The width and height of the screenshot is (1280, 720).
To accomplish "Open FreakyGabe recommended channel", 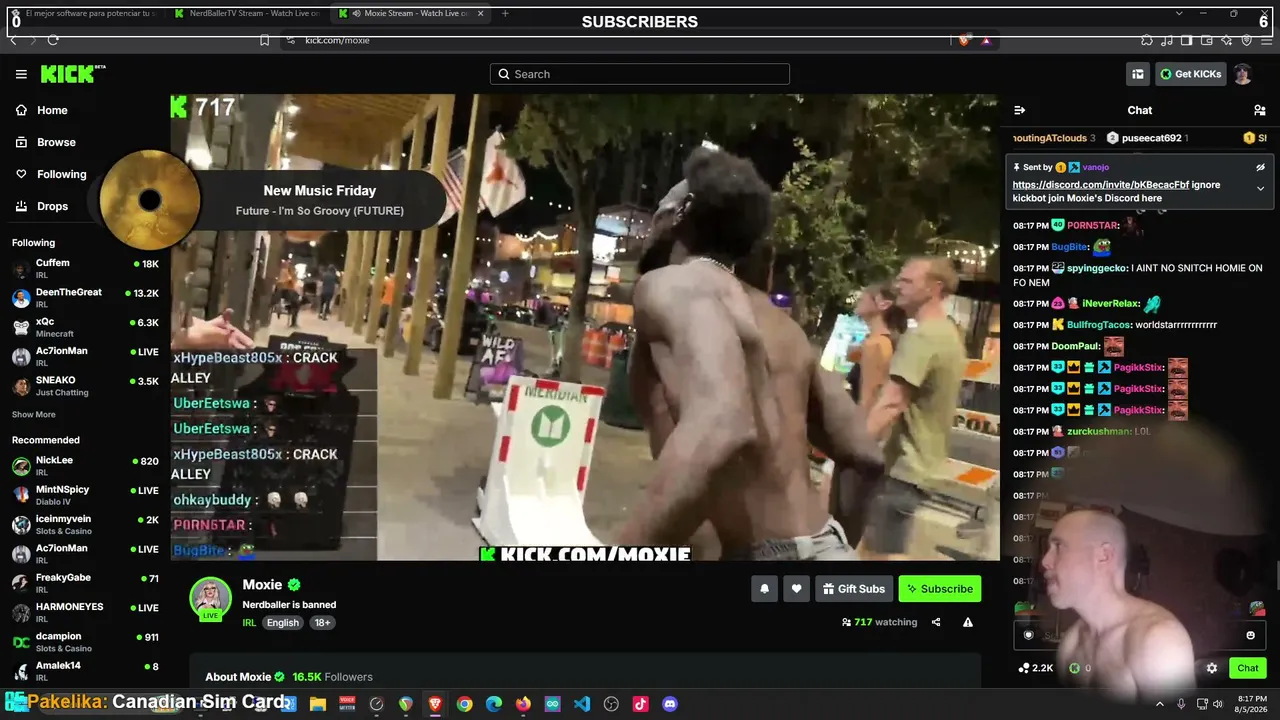I will click(x=85, y=583).
